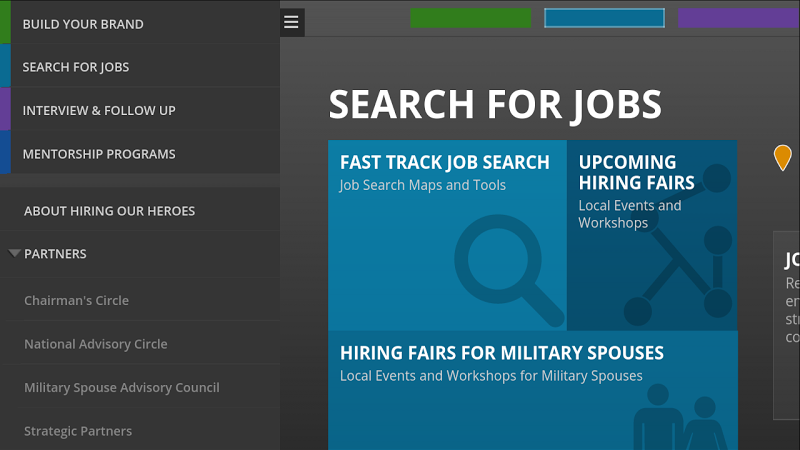Click the magnifying glass graphic
800x450 pixels.
(509, 270)
